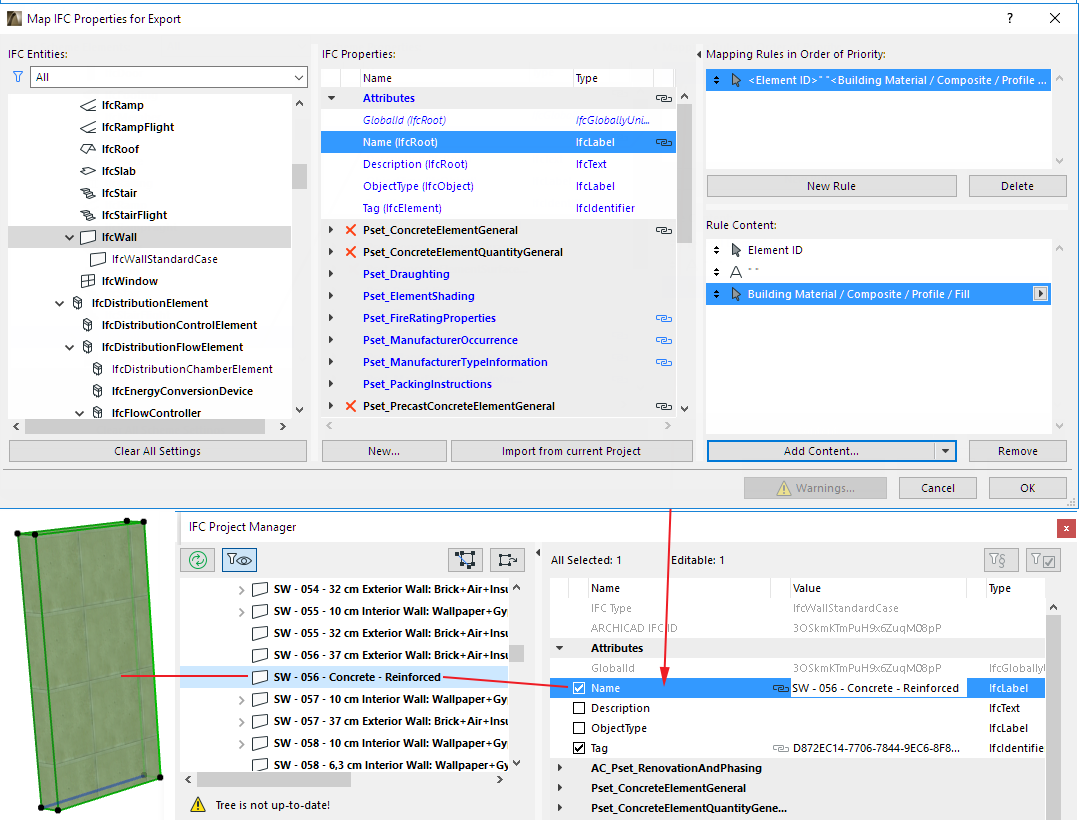Collapse Attributes group in IFC Project Manager
Screen dimensions: 1082x820
(x=560, y=648)
